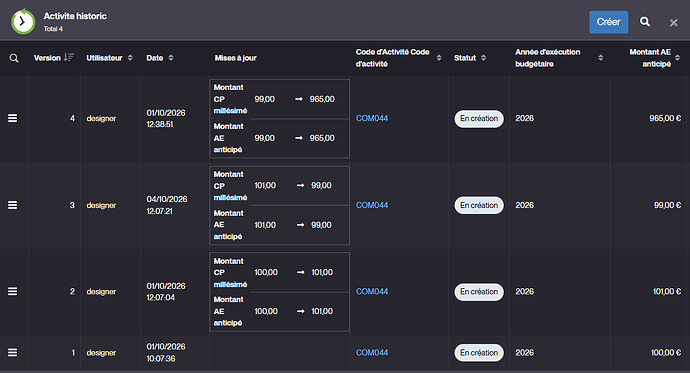Click designer user in version 2 row
This screenshot has height=373, width=690.
(x=101, y=292)
